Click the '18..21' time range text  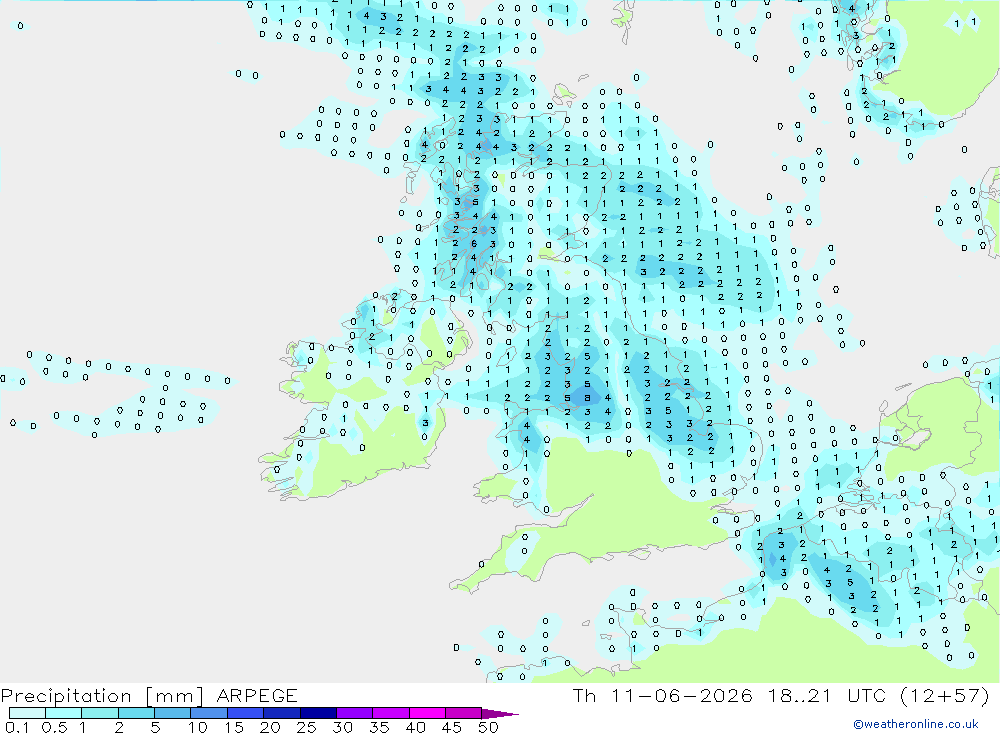pyautogui.click(x=800, y=695)
